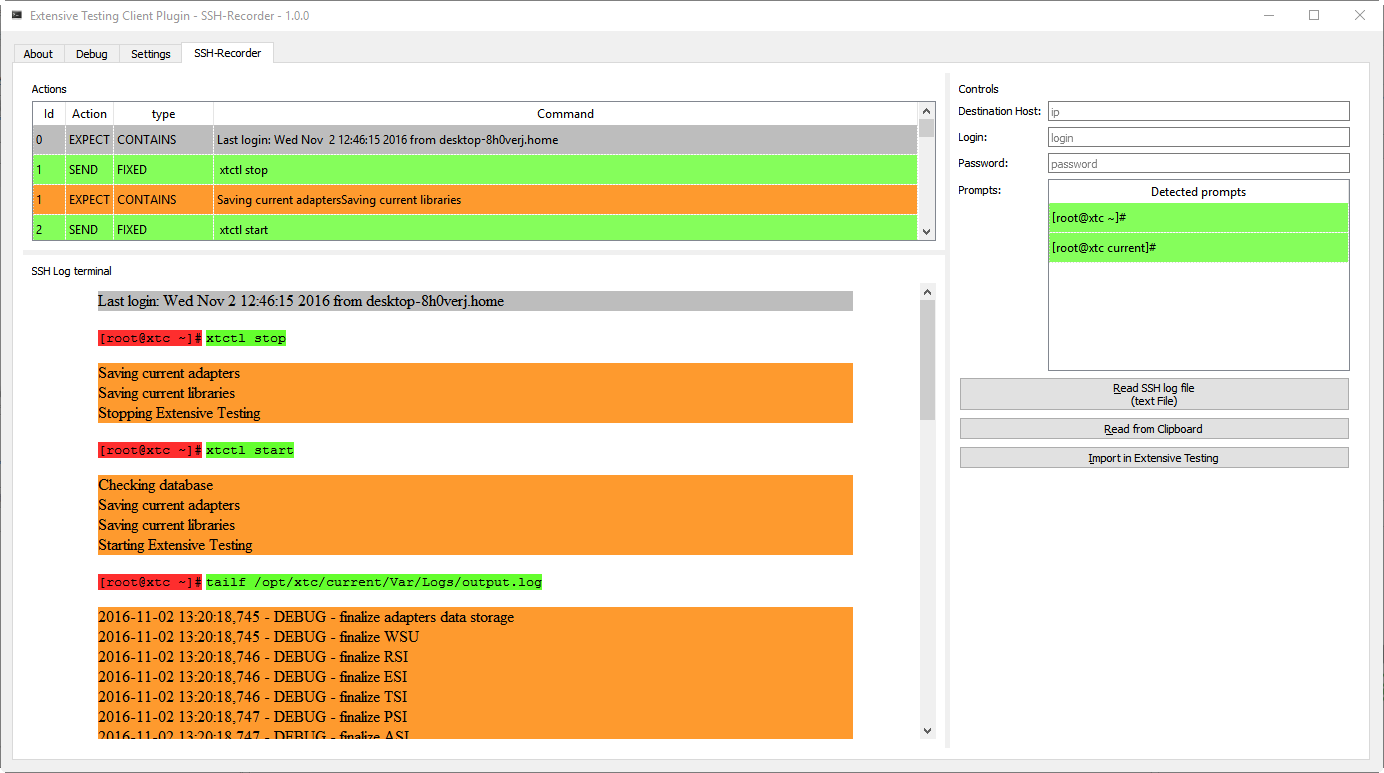This screenshot has height=773, width=1384.
Task: Focus the Login input field
Action: point(1198,137)
